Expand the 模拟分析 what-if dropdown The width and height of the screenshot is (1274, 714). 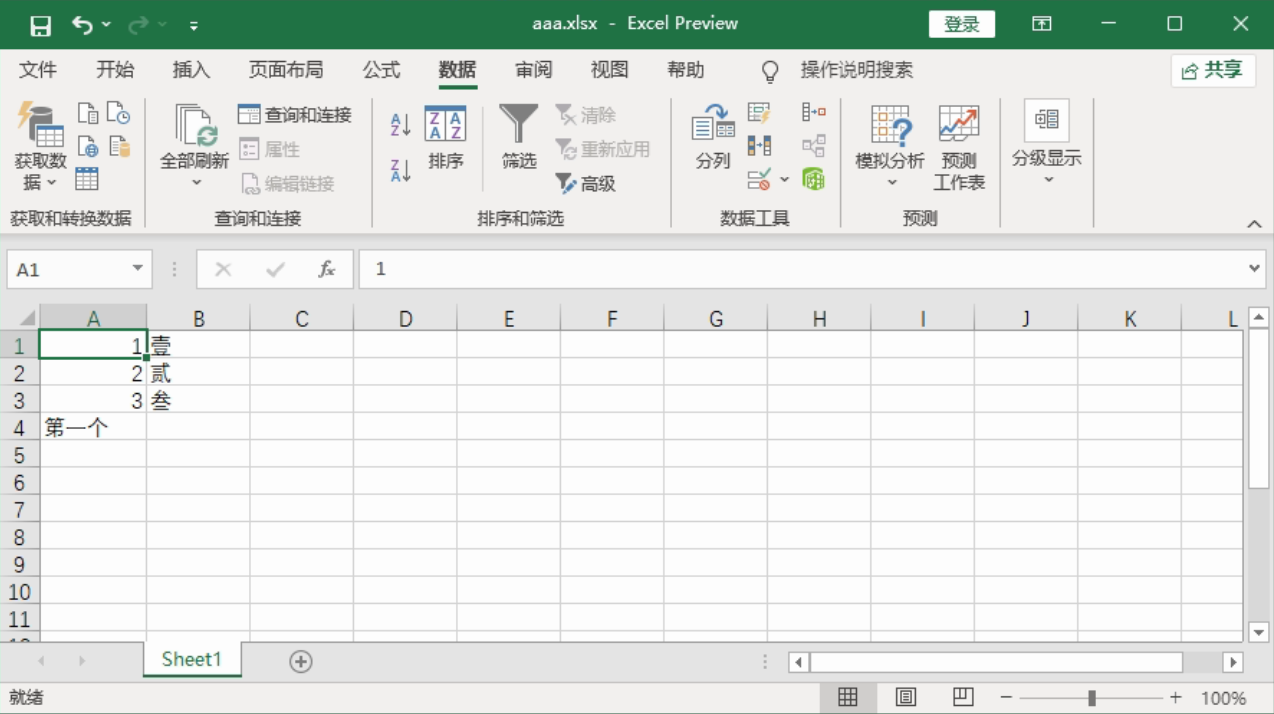pyautogui.click(x=890, y=182)
